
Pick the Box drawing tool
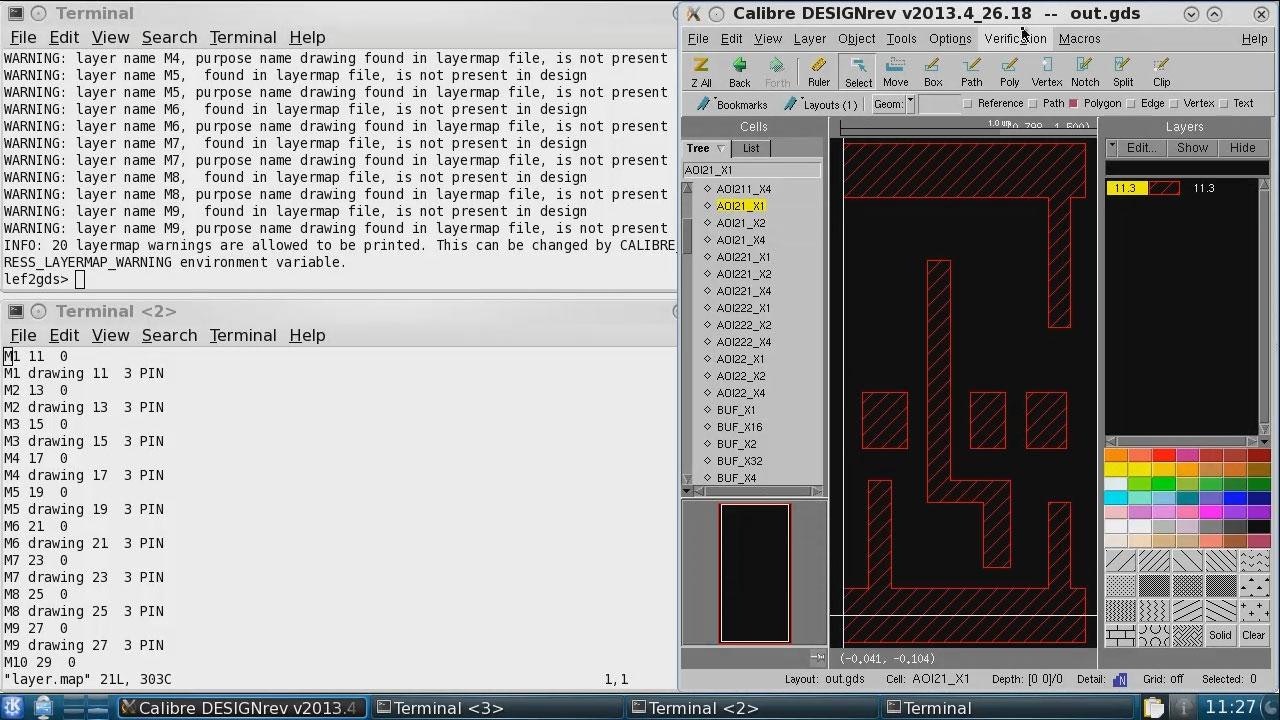point(933,72)
